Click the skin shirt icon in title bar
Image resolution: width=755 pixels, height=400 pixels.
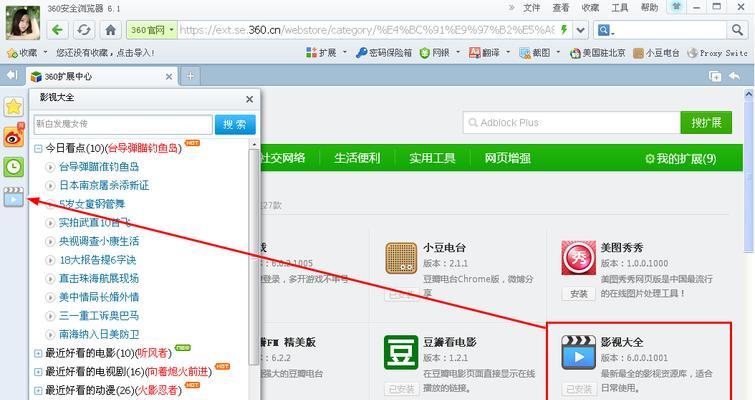click(x=676, y=7)
